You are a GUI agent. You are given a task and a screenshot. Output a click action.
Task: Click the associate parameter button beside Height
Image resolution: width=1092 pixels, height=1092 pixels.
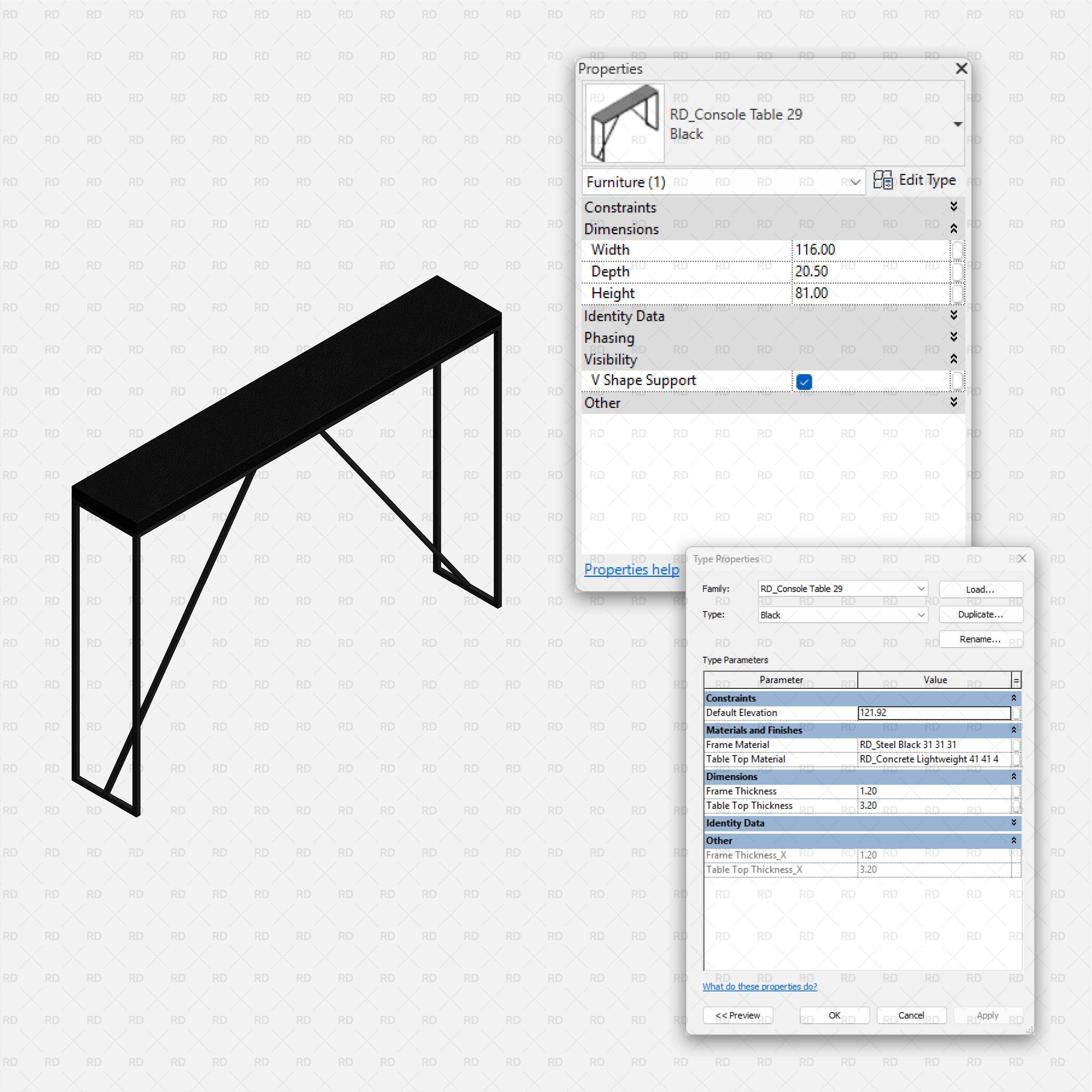tap(958, 293)
